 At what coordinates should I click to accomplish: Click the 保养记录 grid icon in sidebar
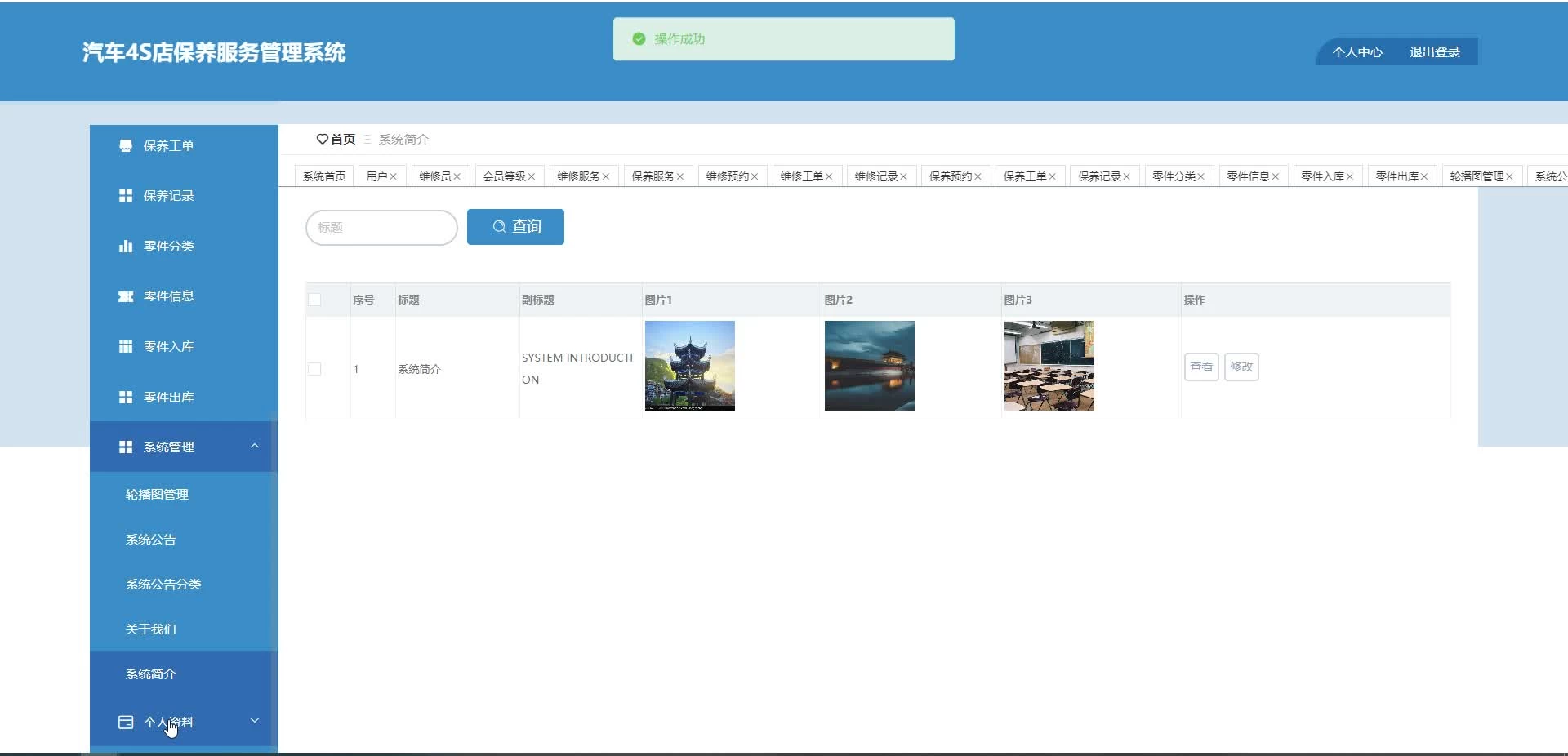pos(126,196)
